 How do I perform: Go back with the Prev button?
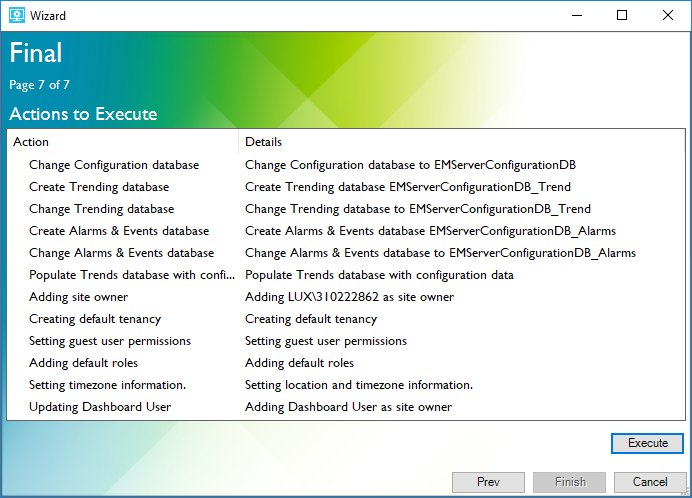[488, 482]
